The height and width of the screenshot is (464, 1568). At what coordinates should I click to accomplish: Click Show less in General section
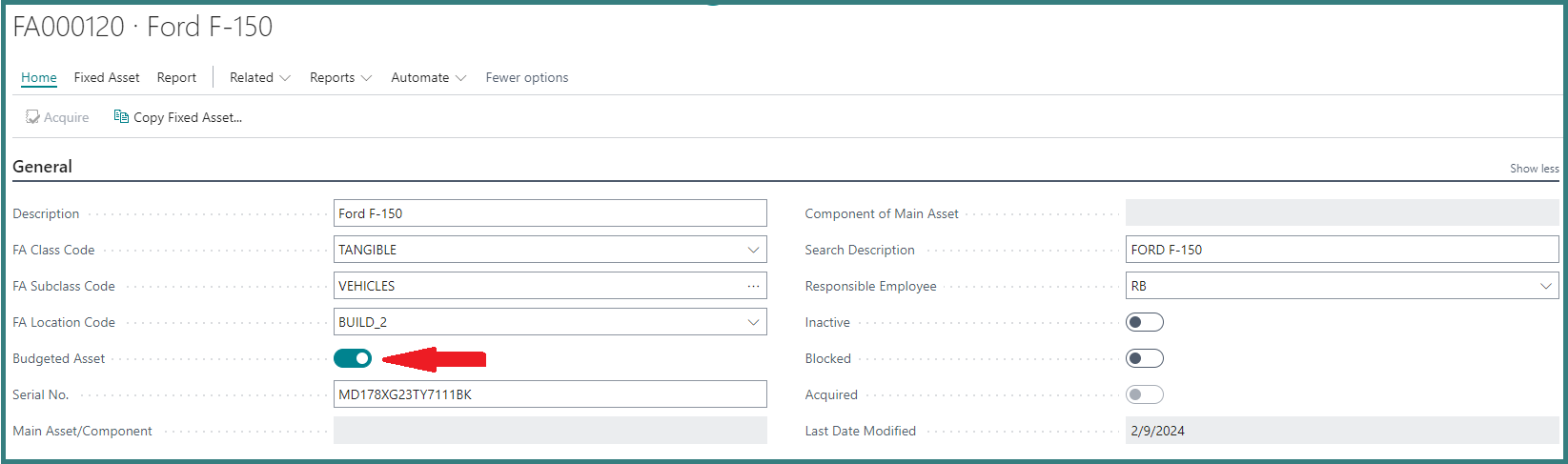coord(1534,169)
